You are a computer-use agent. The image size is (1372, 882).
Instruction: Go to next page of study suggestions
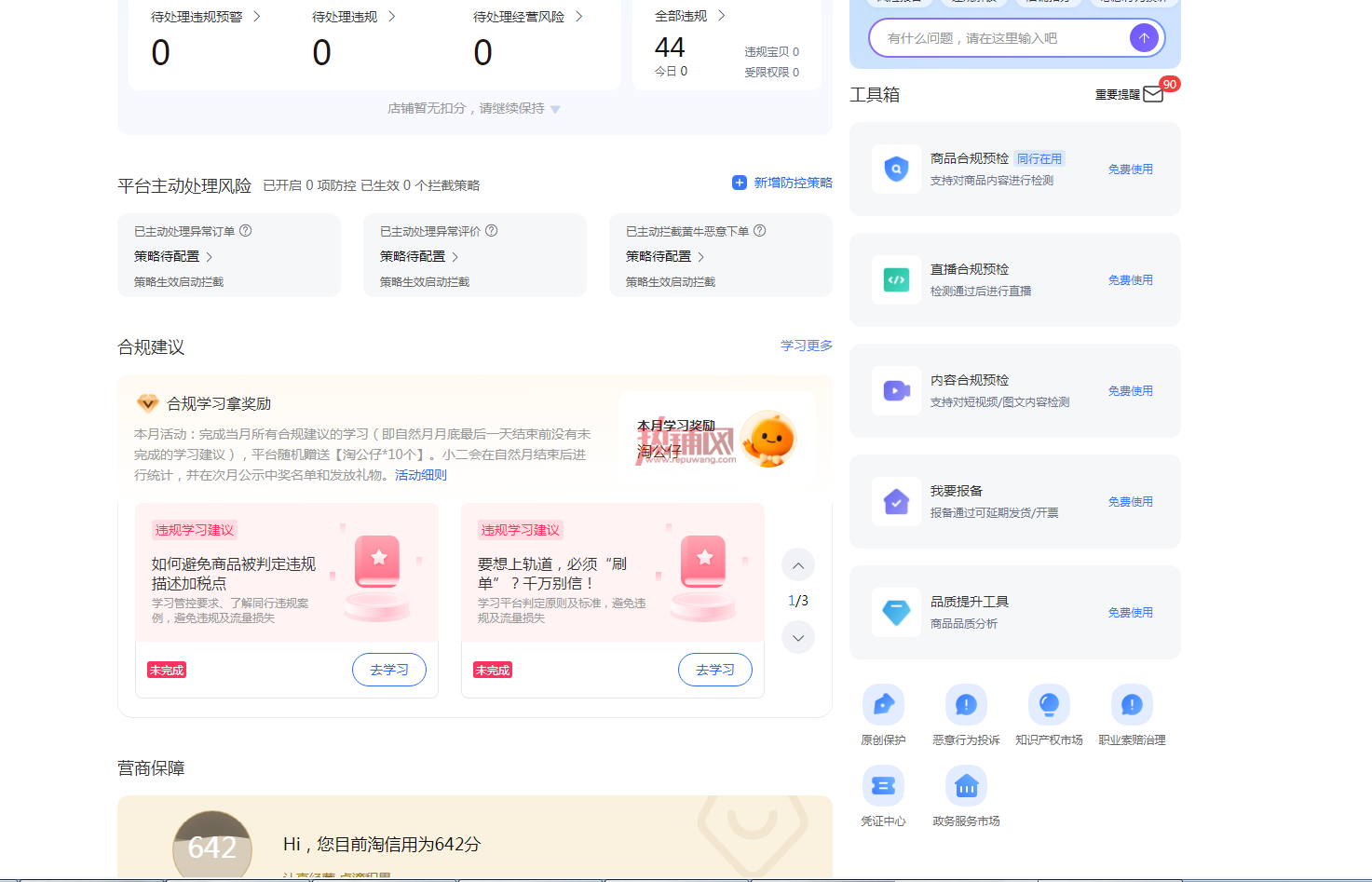(798, 638)
